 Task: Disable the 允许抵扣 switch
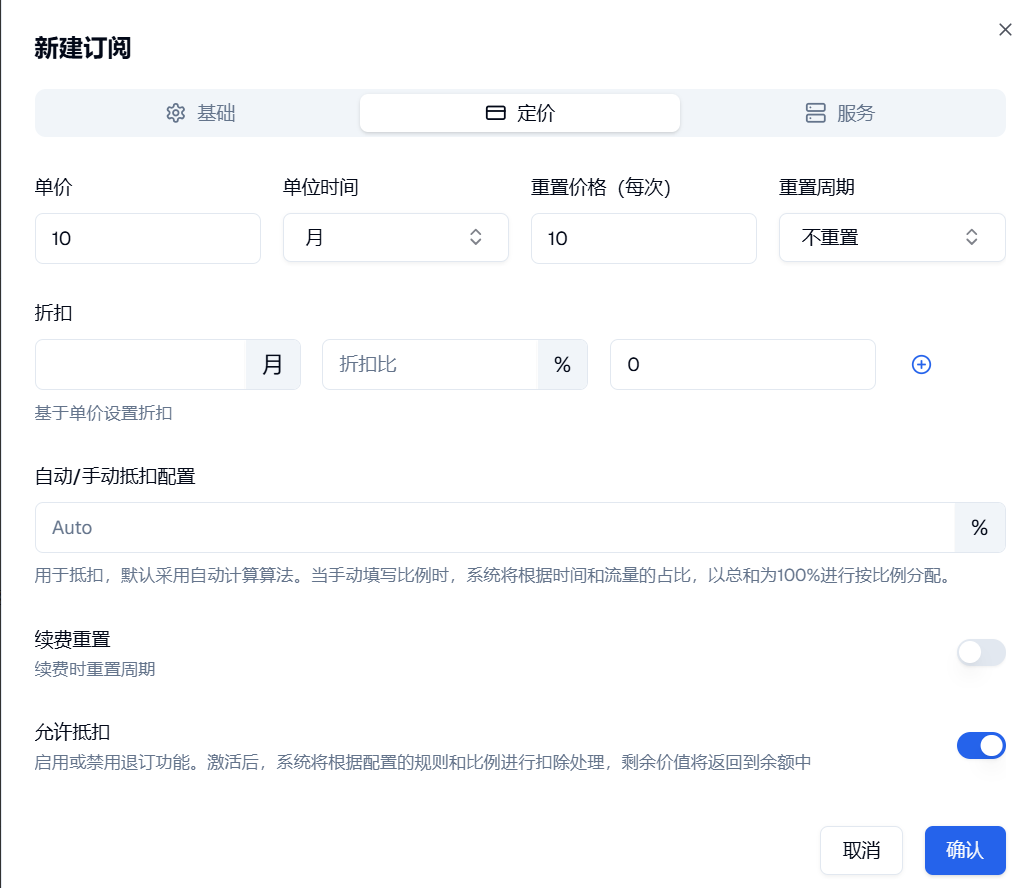(x=981, y=746)
